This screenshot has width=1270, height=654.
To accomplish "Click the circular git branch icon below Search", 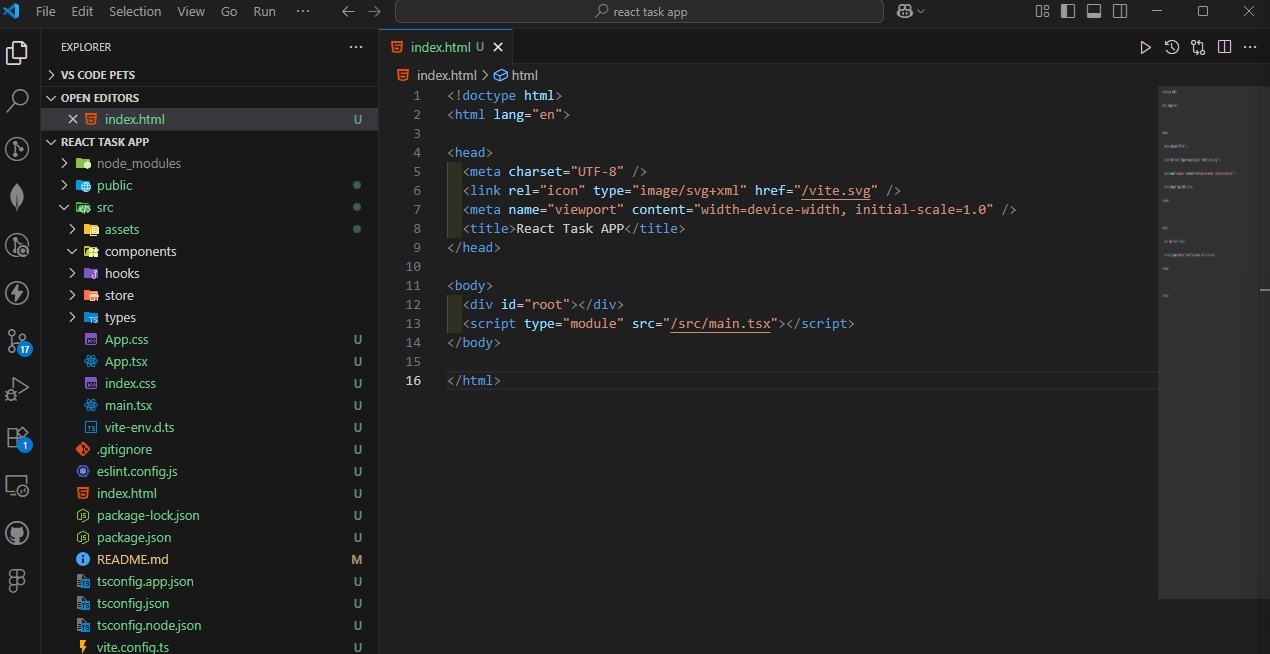I will coord(17,149).
